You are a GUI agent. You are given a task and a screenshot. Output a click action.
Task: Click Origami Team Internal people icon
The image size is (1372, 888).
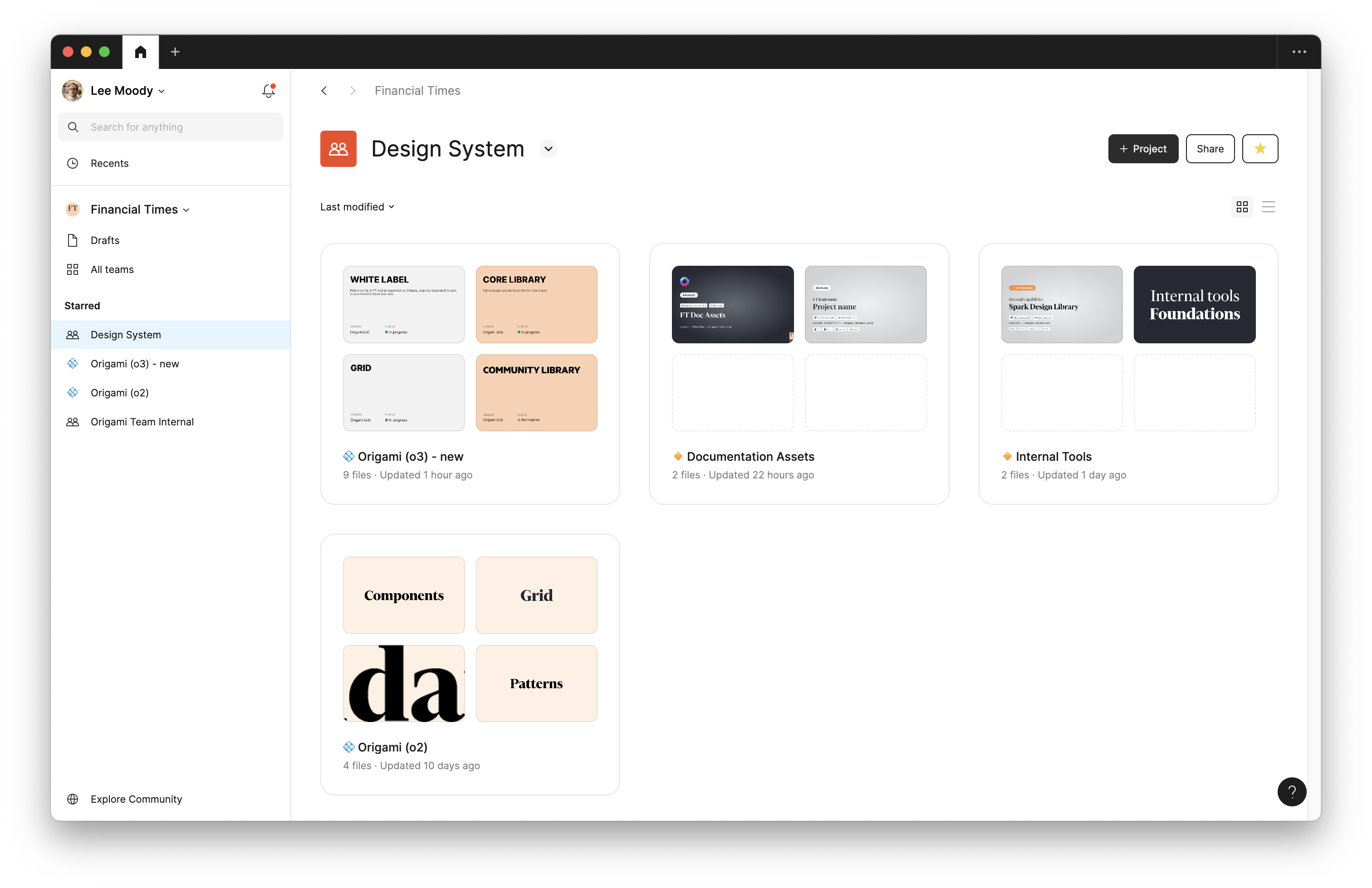coord(73,422)
